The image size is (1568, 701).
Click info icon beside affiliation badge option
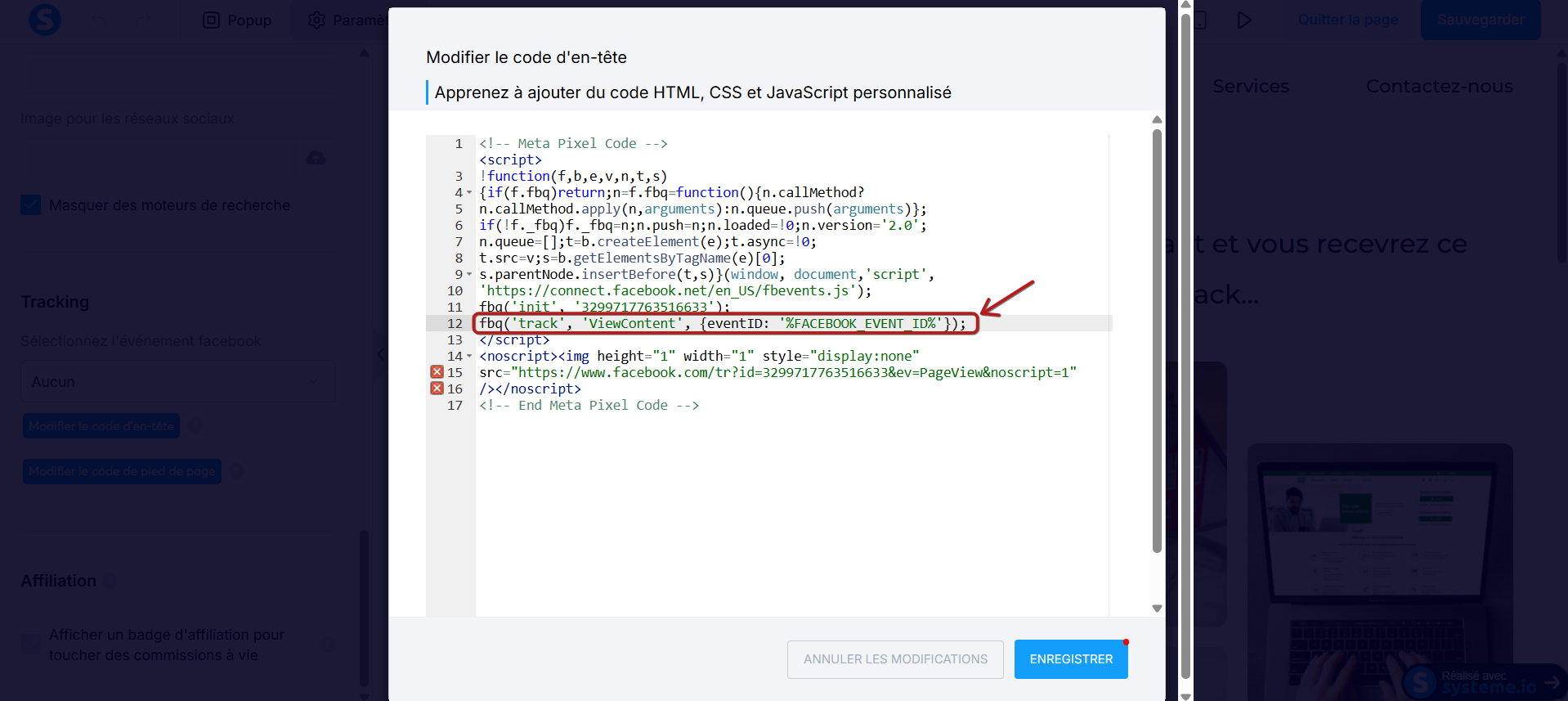(x=327, y=645)
